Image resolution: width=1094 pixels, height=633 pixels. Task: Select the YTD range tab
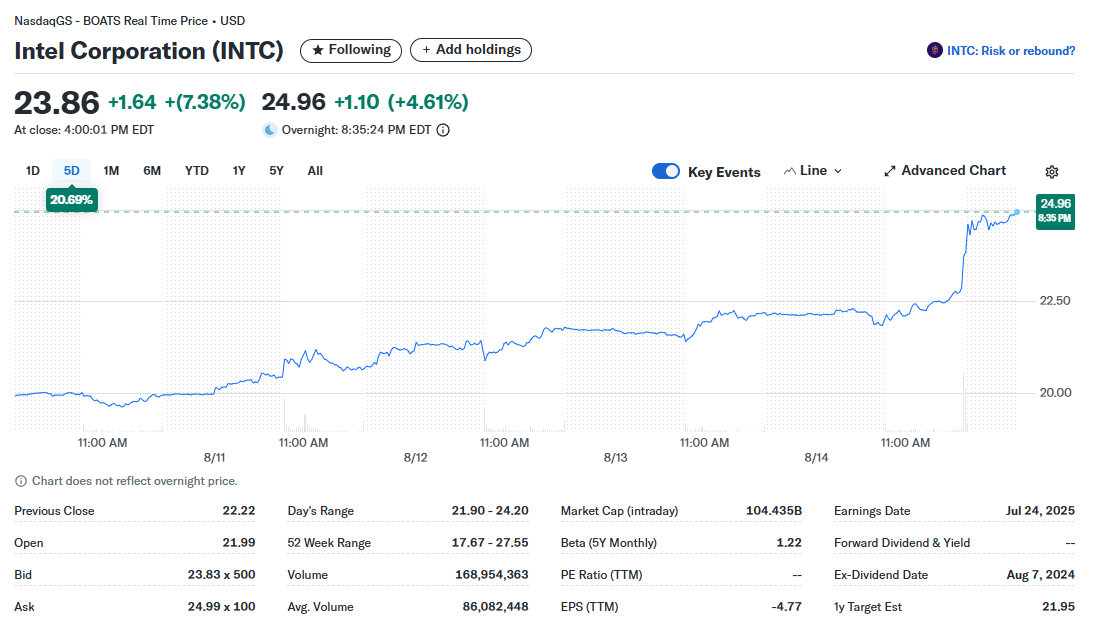tap(197, 171)
